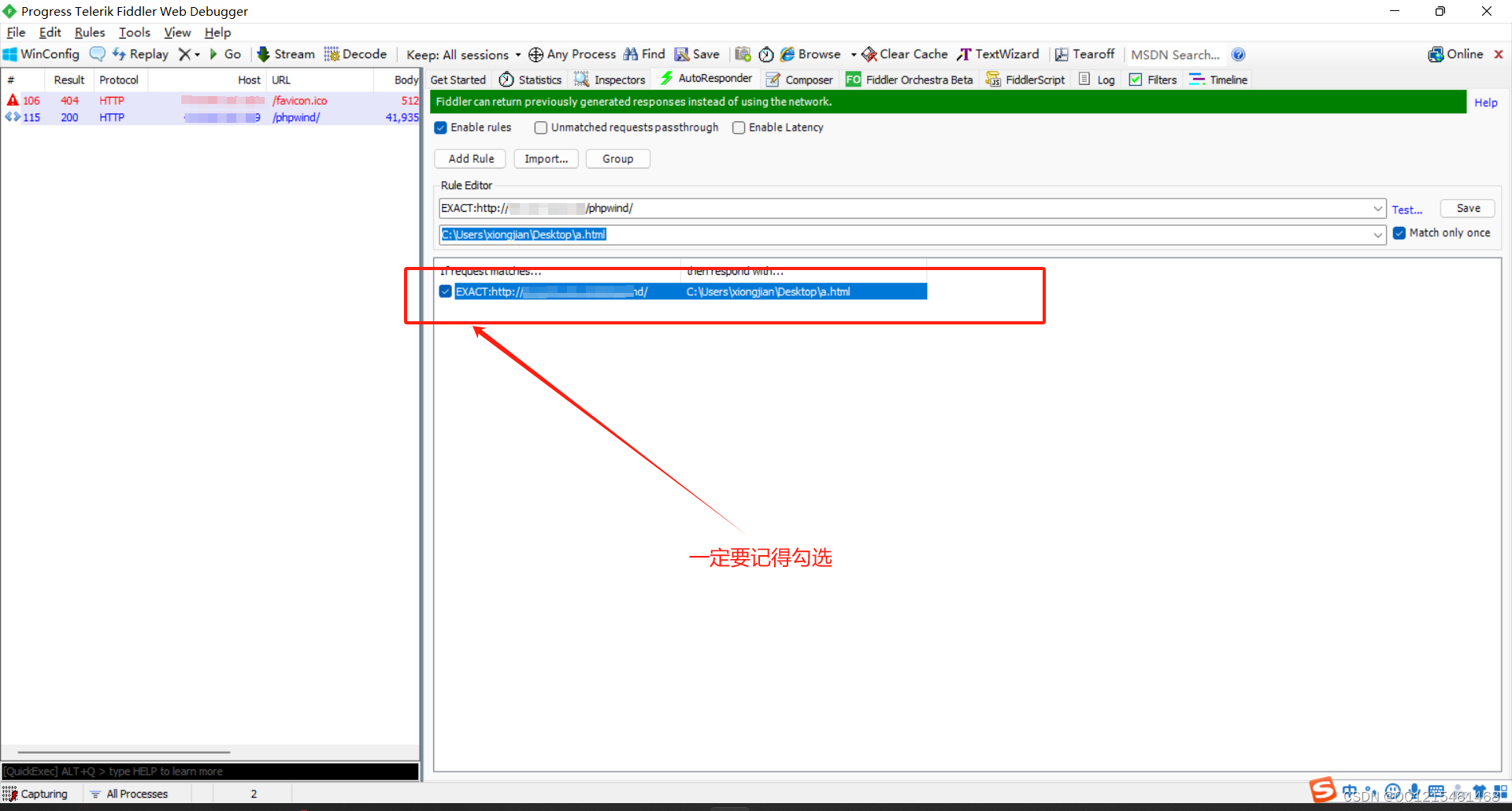The height and width of the screenshot is (811, 1512).
Task: Click the Go resume arrow icon
Action: coord(213,54)
